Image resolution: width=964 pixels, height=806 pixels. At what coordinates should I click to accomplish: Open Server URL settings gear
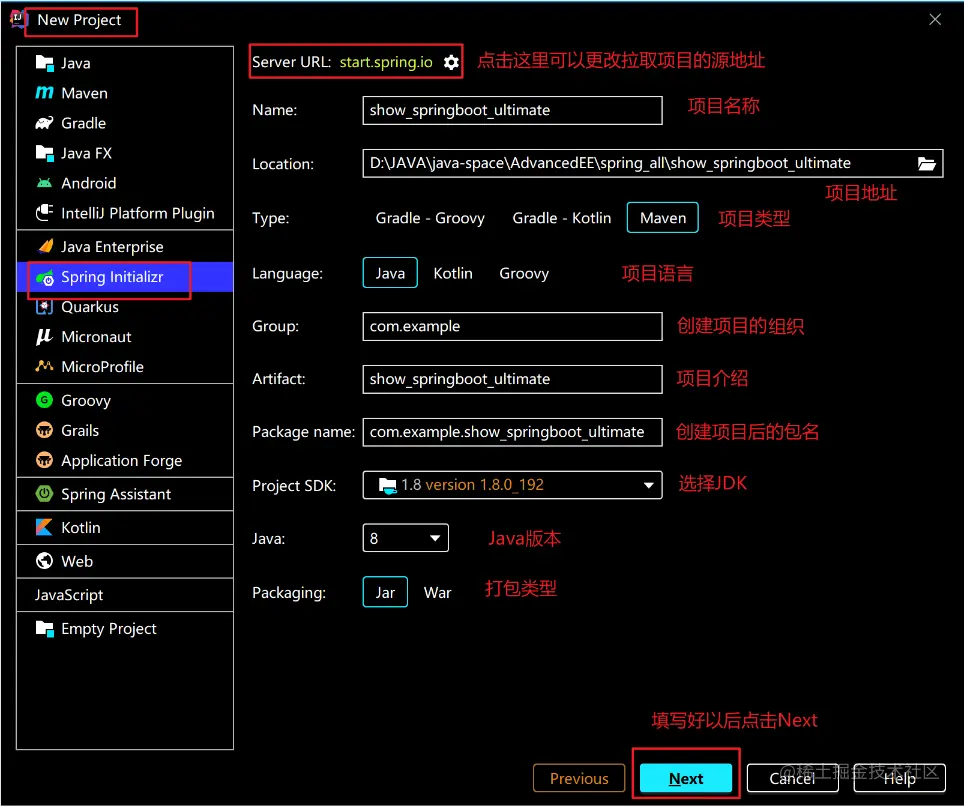click(451, 62)
